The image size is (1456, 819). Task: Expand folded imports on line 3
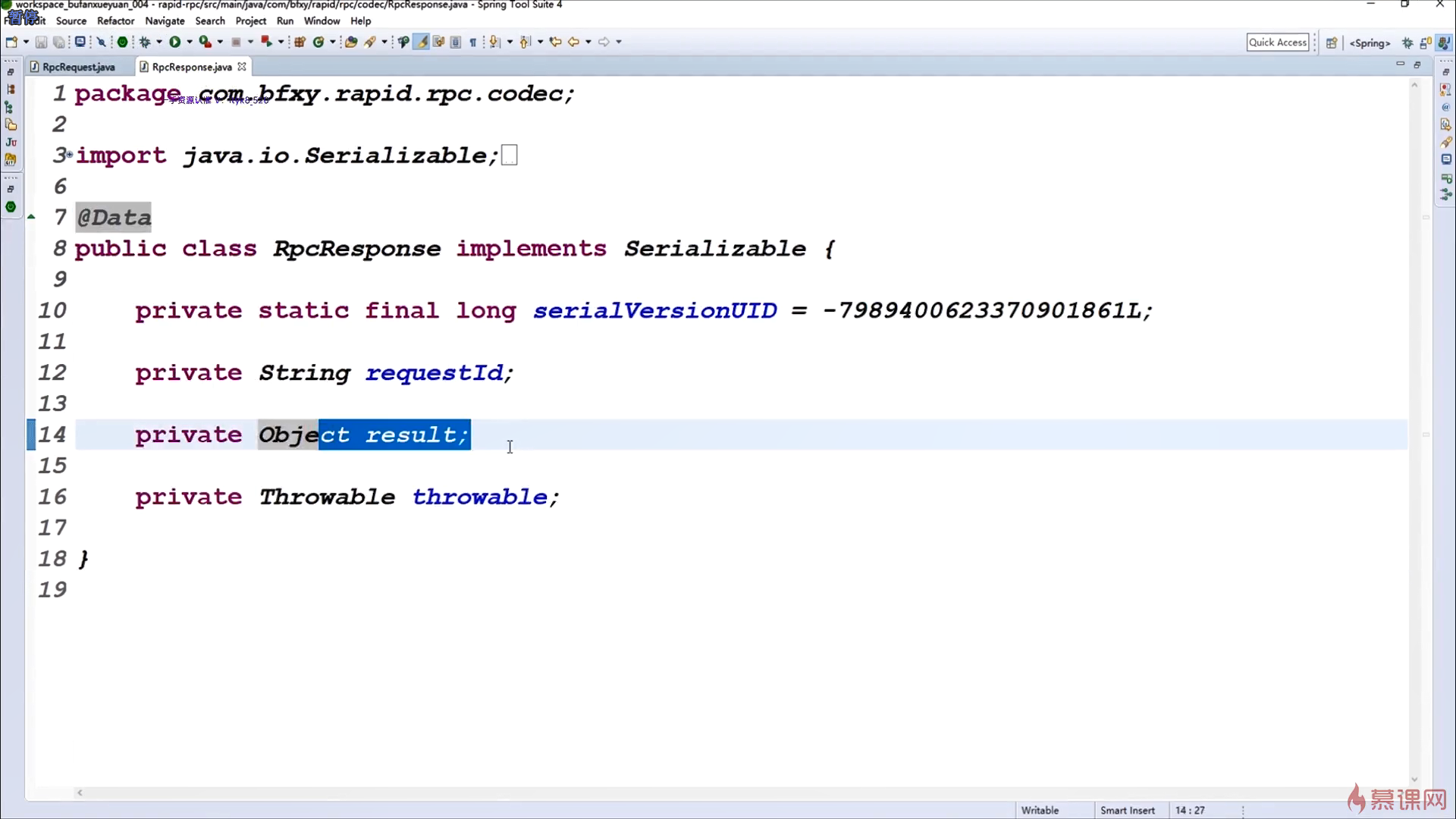pos(69,155)
